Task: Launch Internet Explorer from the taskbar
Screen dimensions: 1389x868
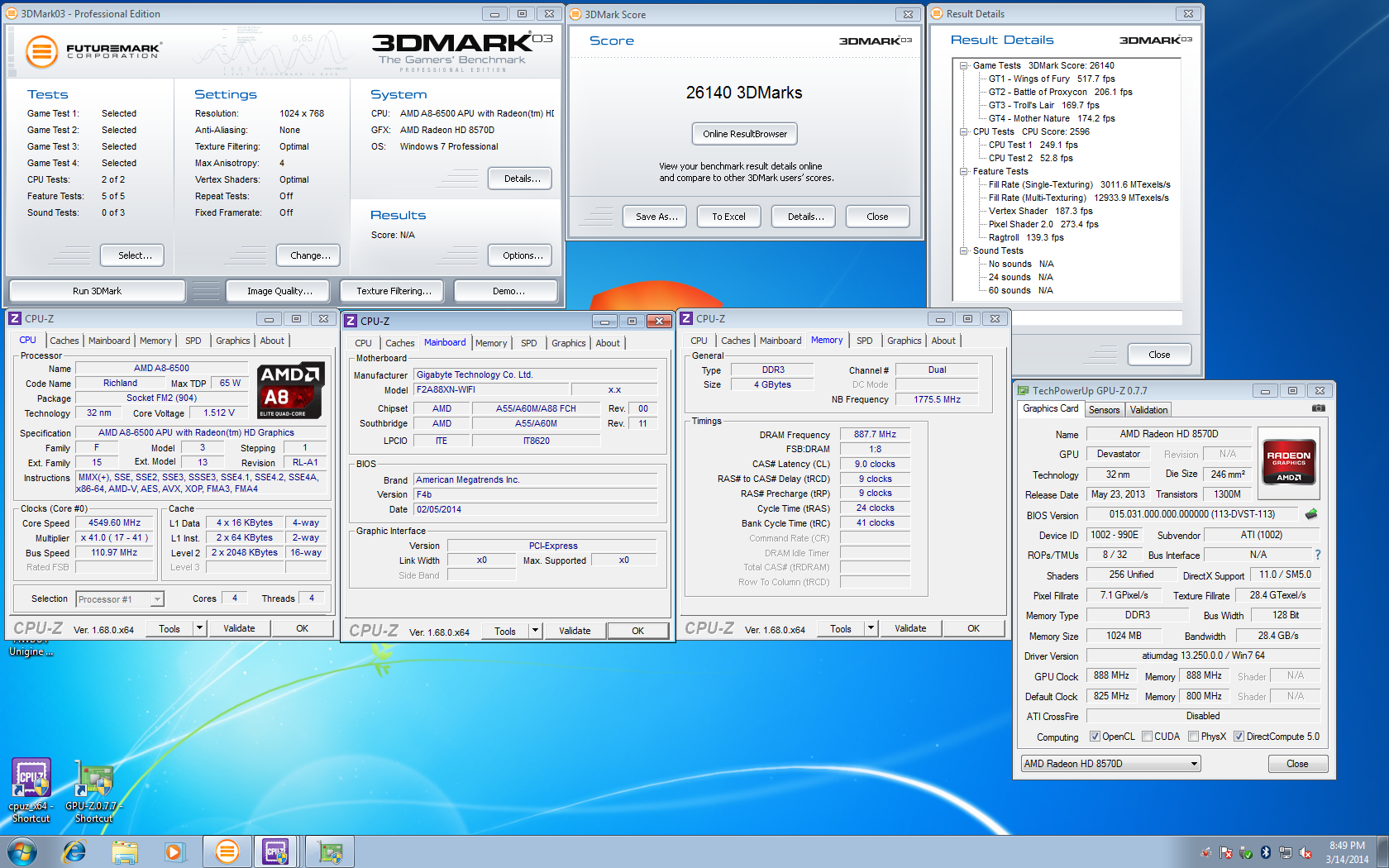Action: tap(74, 851)
